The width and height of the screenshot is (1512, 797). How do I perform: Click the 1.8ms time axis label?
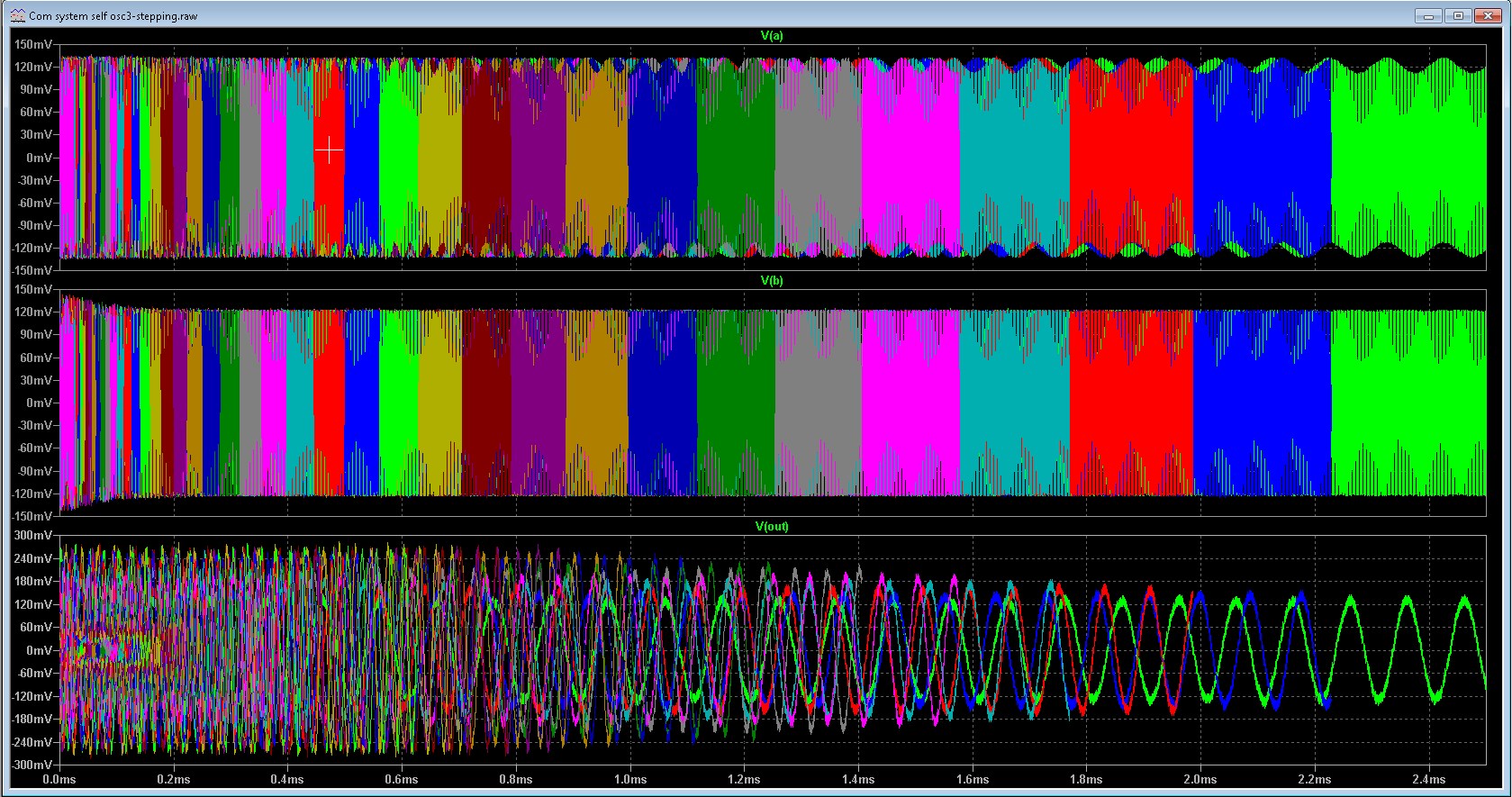point(1087,780)
